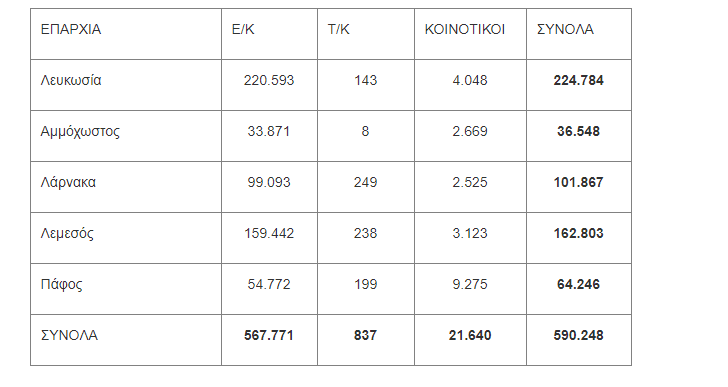Select the Λάρνακα district cell
Screen dimensions: 728x387
(126, 187)
